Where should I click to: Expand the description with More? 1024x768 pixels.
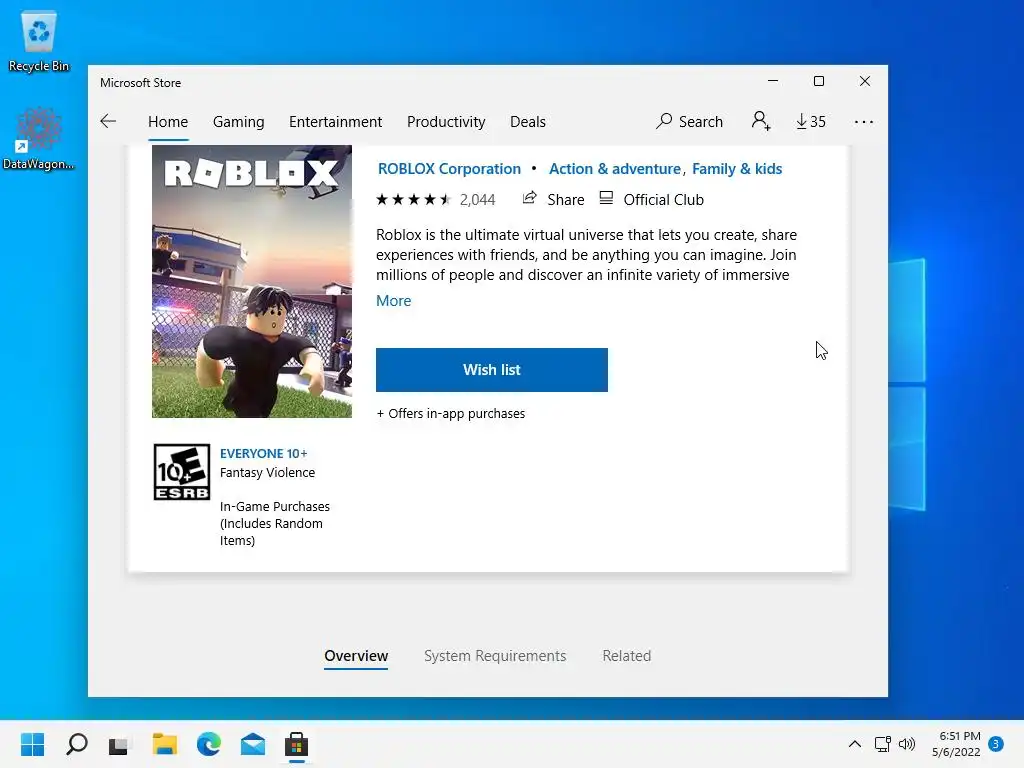pyautogui.click(x=394, y=301)
